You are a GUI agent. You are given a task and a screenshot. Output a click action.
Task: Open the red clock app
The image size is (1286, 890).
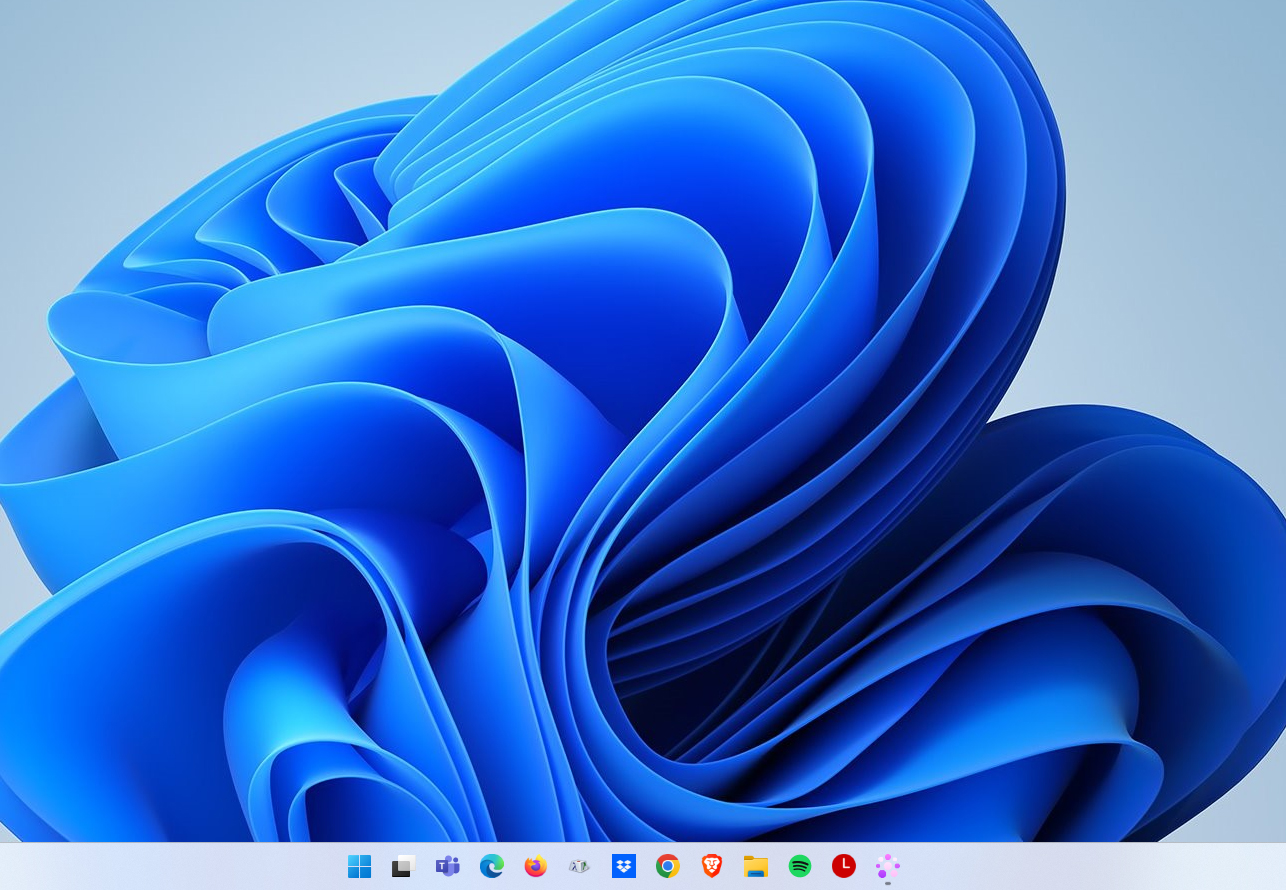point(843,866)
